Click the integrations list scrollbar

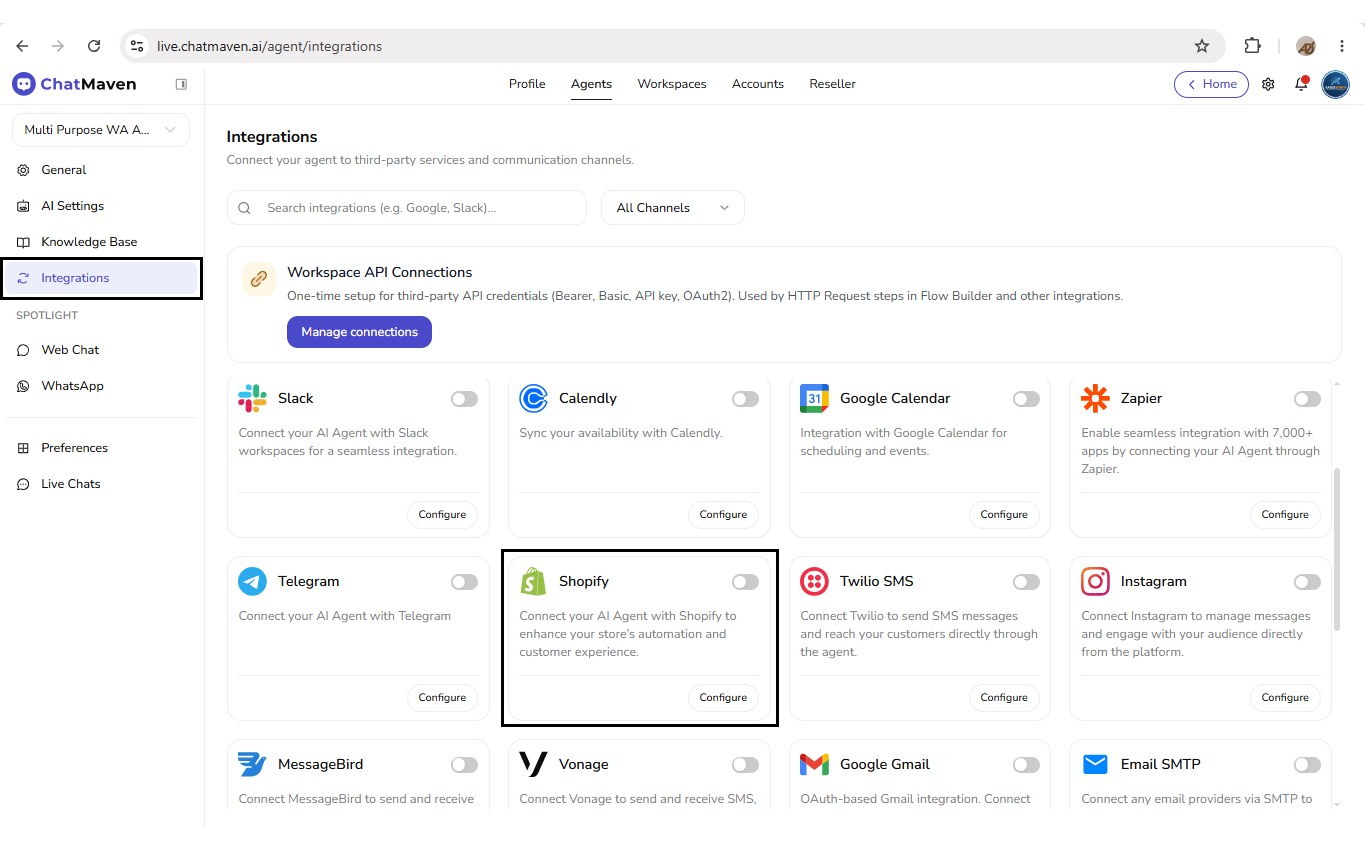coord(1338,548)
